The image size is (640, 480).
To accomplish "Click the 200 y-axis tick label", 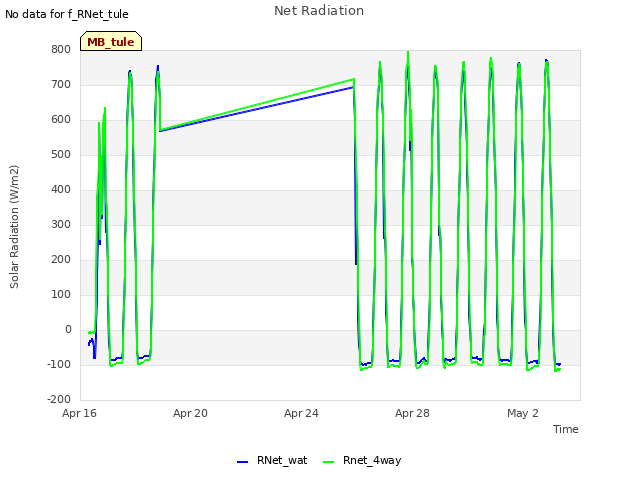I will (61, 260).
